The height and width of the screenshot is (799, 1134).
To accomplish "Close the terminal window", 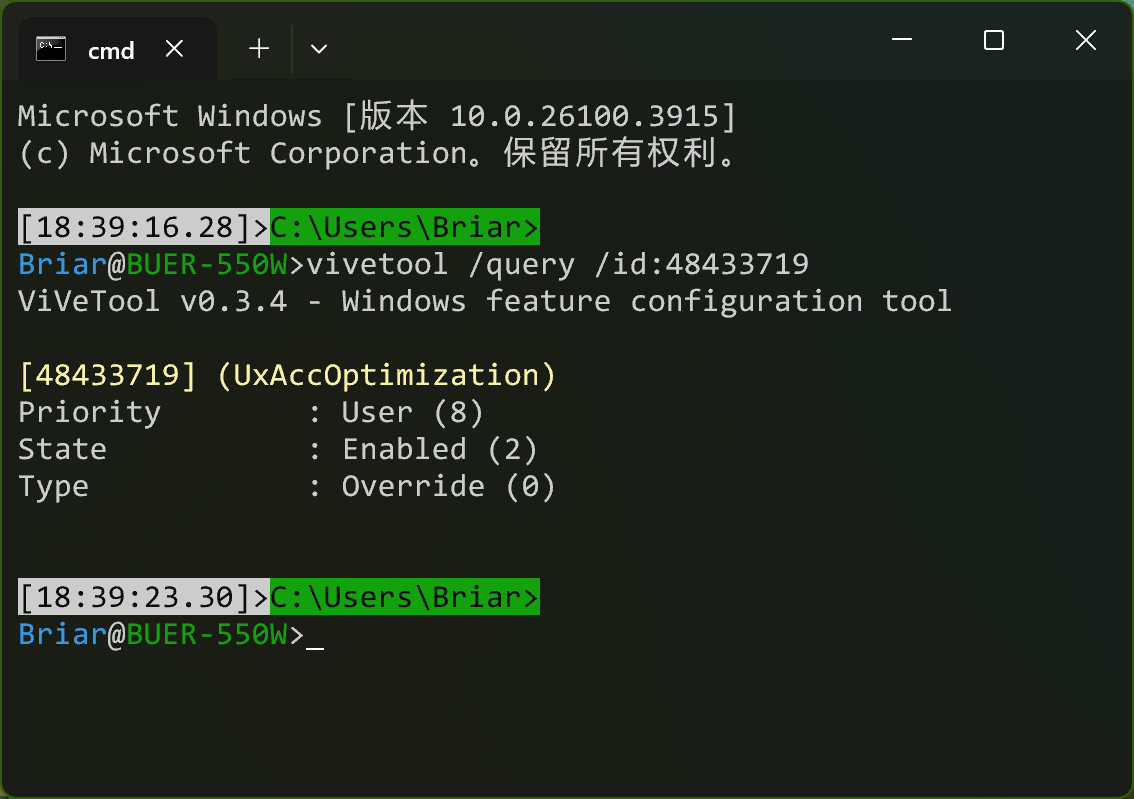I will 1085,41.
